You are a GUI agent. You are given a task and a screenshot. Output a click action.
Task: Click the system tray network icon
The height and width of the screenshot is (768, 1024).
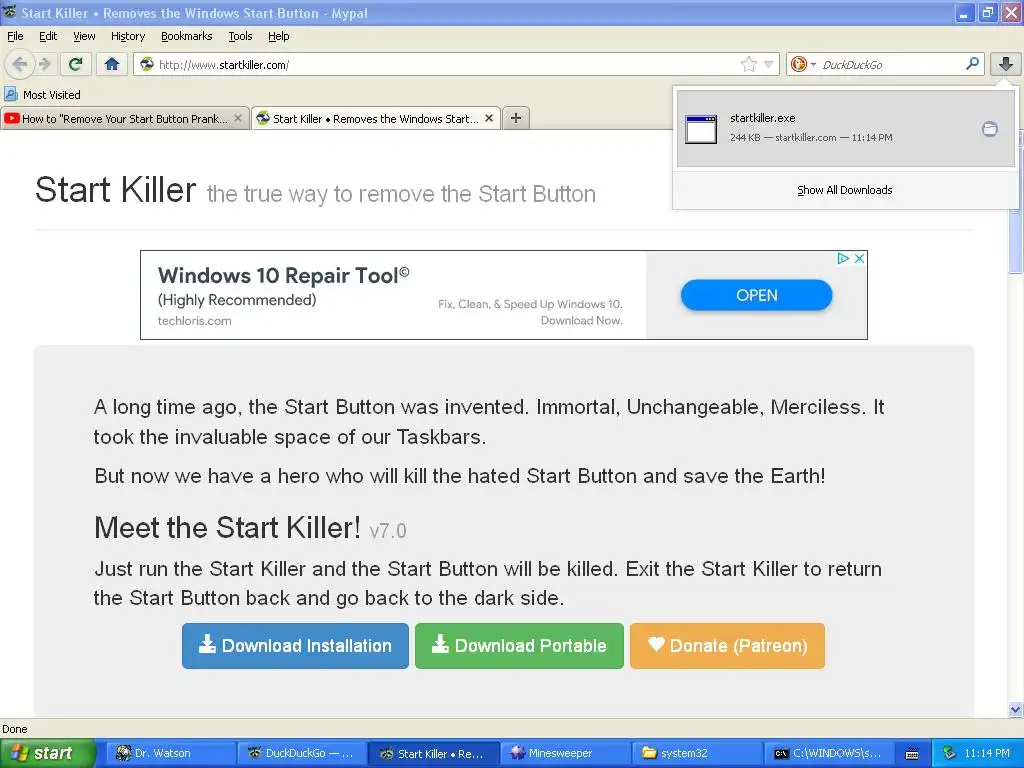pos(950,753)
